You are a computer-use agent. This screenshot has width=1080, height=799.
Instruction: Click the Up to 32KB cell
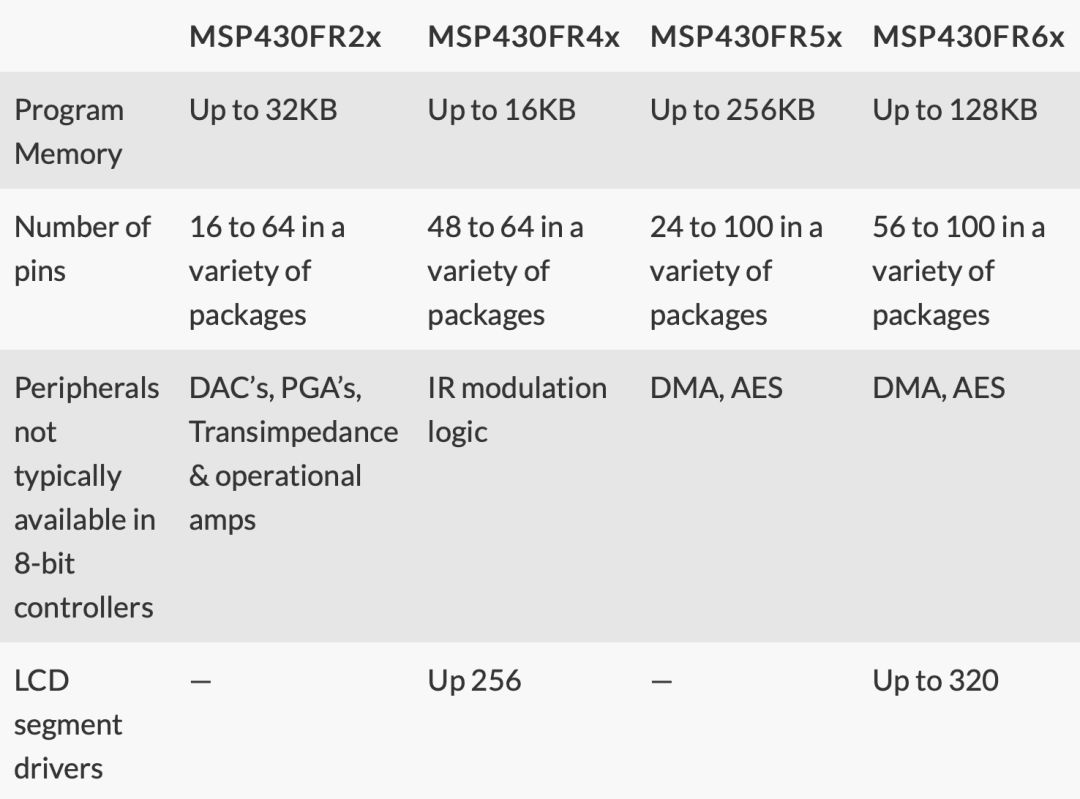click(263, 110)
